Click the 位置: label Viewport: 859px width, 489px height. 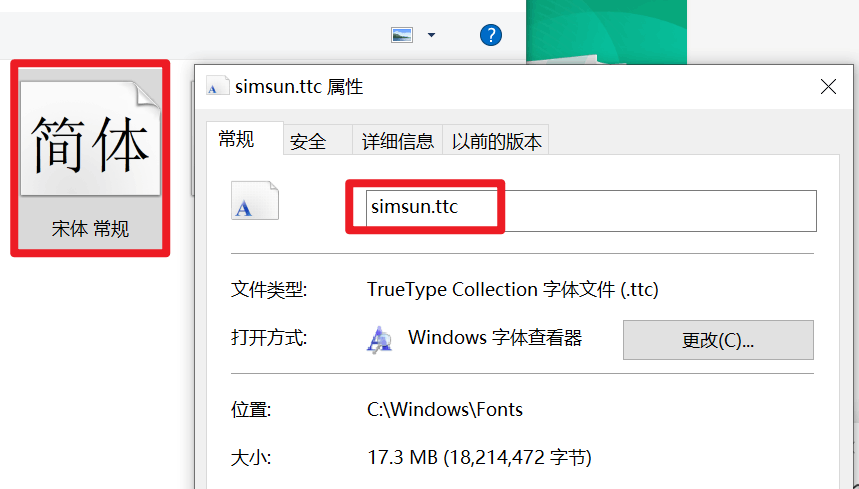pyautogui.click(x=251, y=410)
